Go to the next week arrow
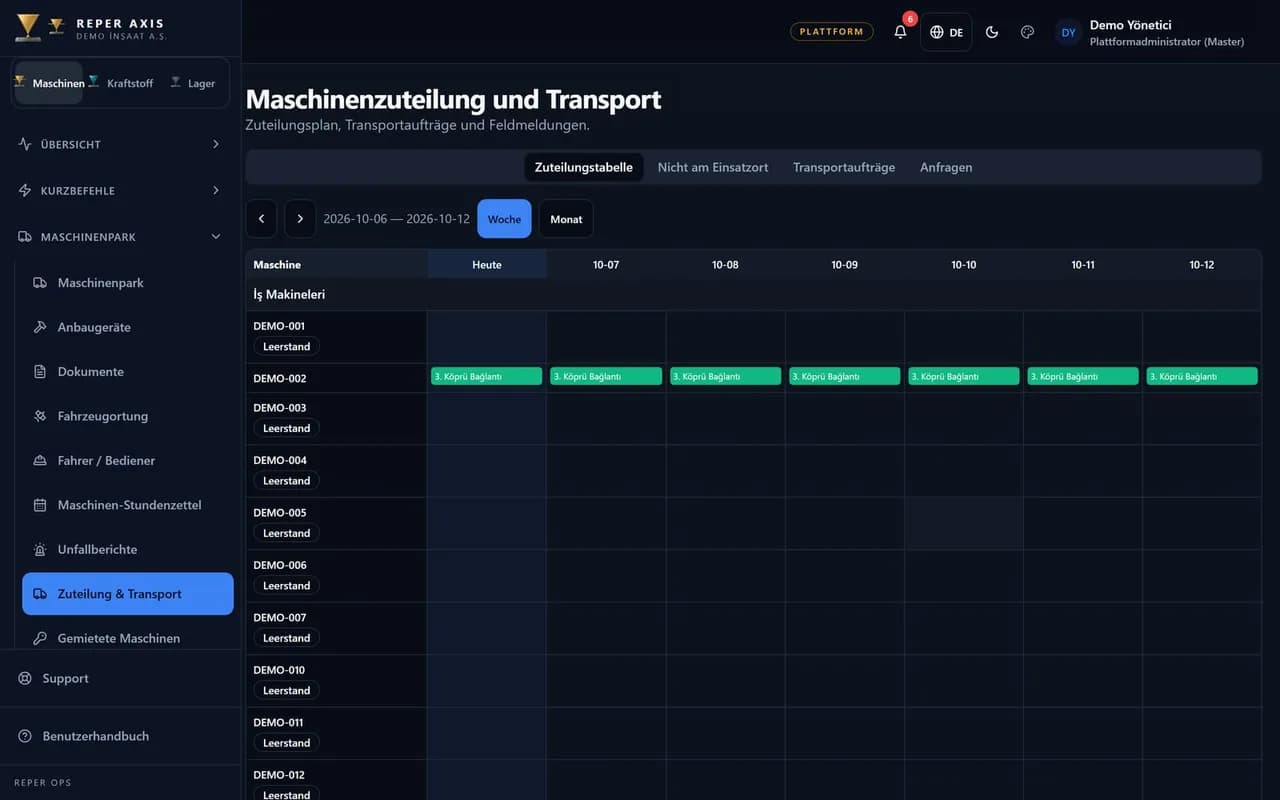This screenshot has height=800, width=1280. tap(300, 219)
